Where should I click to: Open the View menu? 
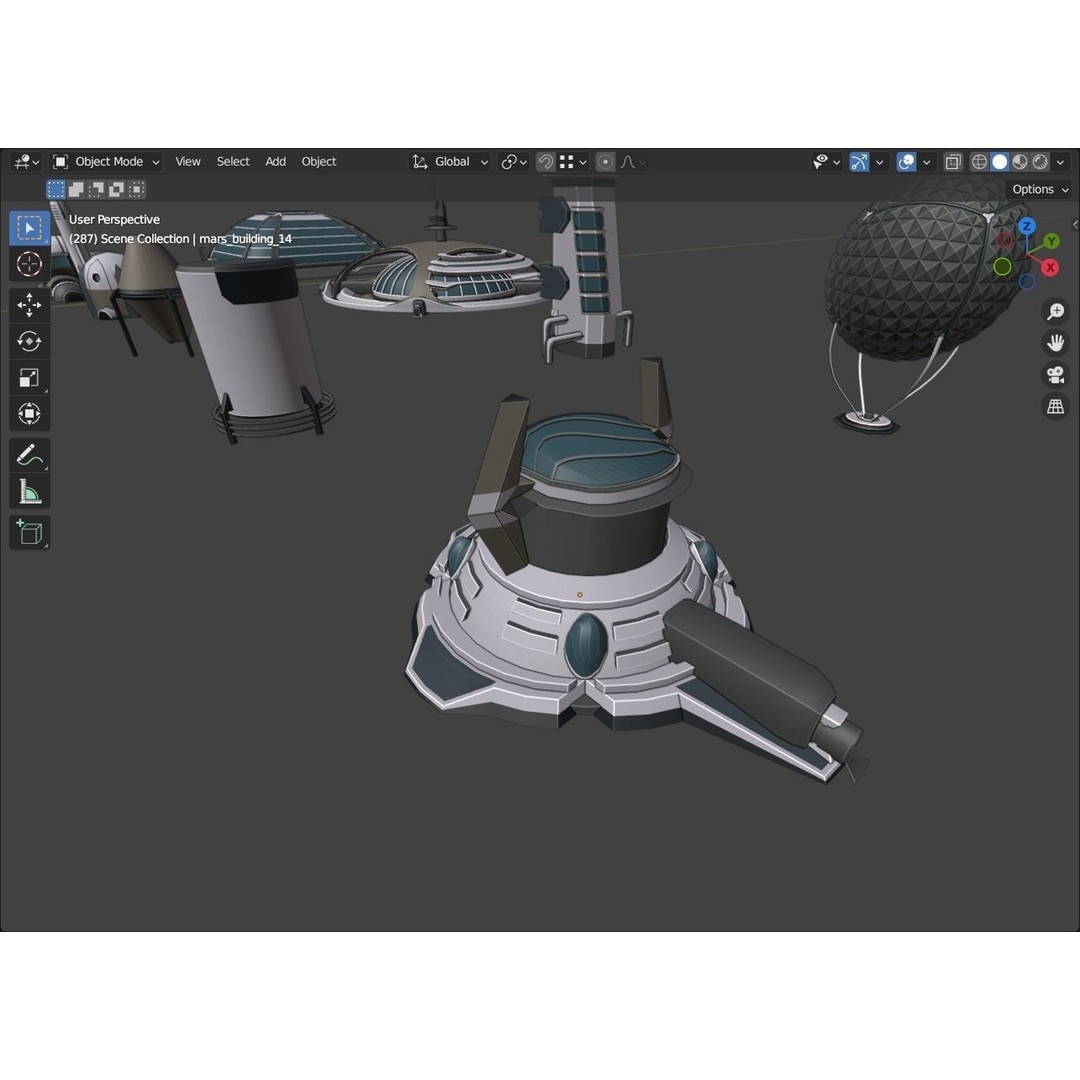pos(187,161)
